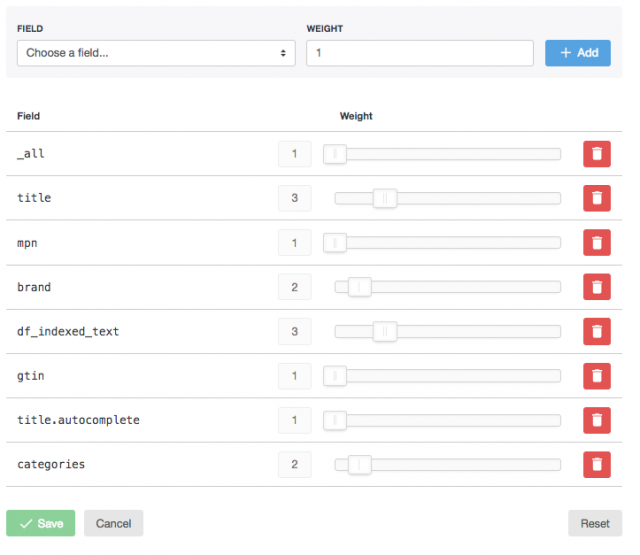Remove the title.autocomplete field row
This screenshot has height=555, width=640.
click(597, 420)
